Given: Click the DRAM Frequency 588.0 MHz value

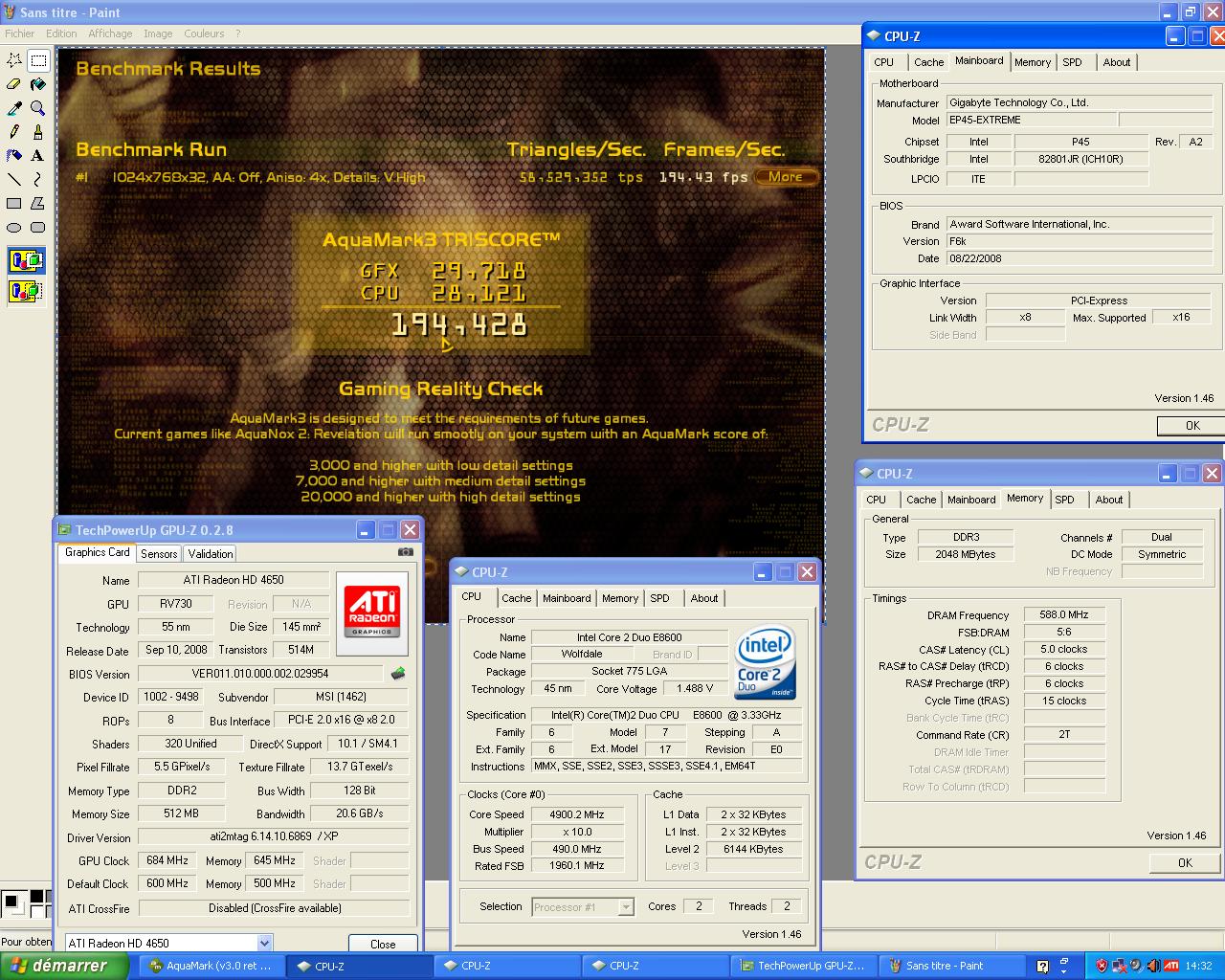Looking at the screenshot, I should pyautogui.click(x=1064, y=614).
